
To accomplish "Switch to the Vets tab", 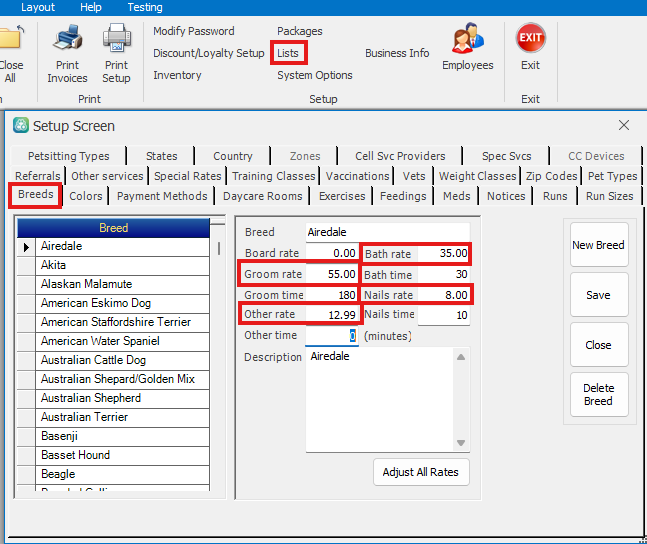I will point(414,176).
